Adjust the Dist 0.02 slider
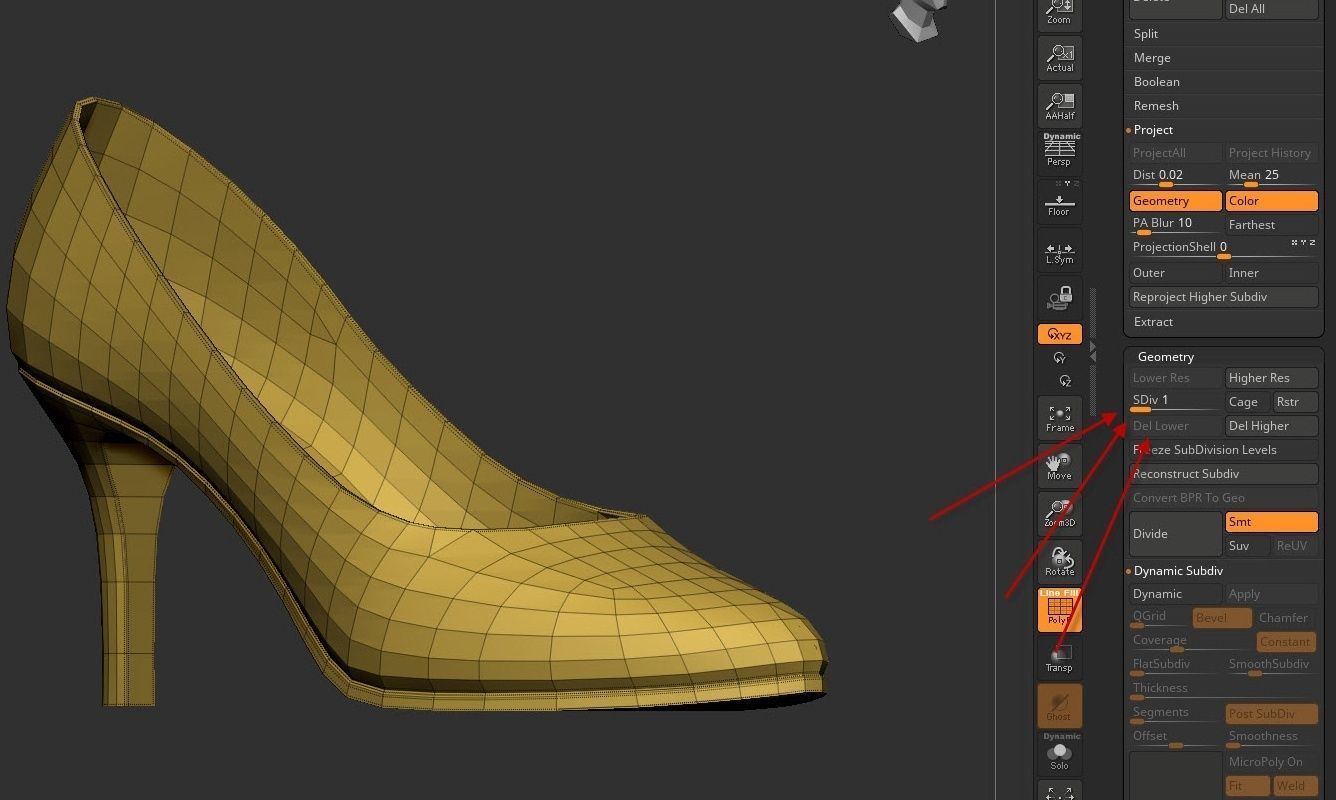This screenshot has height=800, width=1336. (x=1176, y=176)
